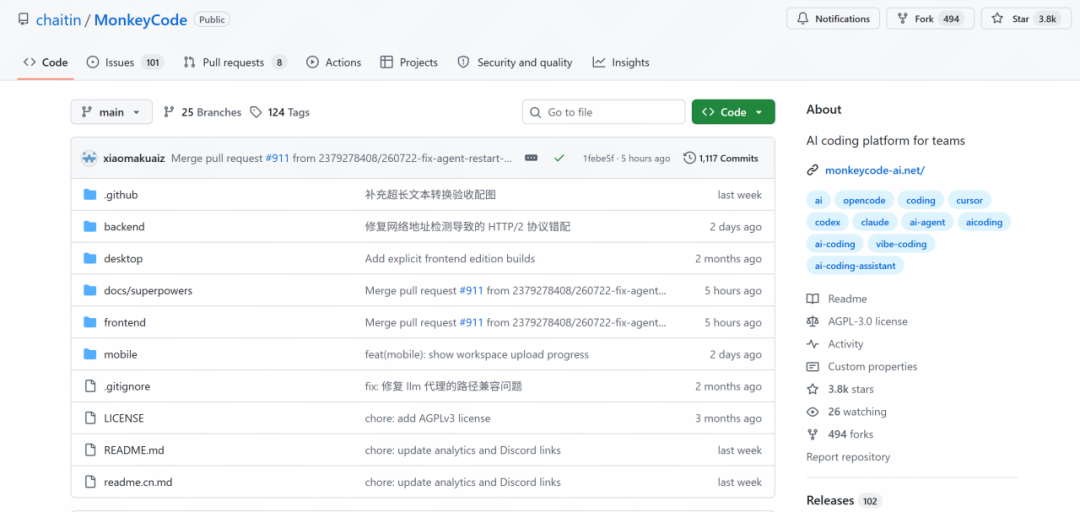Click the icon beside Custom properties

pyautogui.click(x=813, y=367)
